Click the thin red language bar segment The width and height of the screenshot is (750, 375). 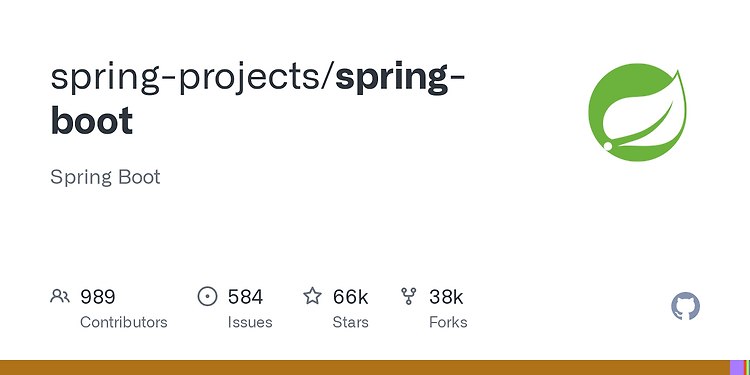click(x=745, y=368)
